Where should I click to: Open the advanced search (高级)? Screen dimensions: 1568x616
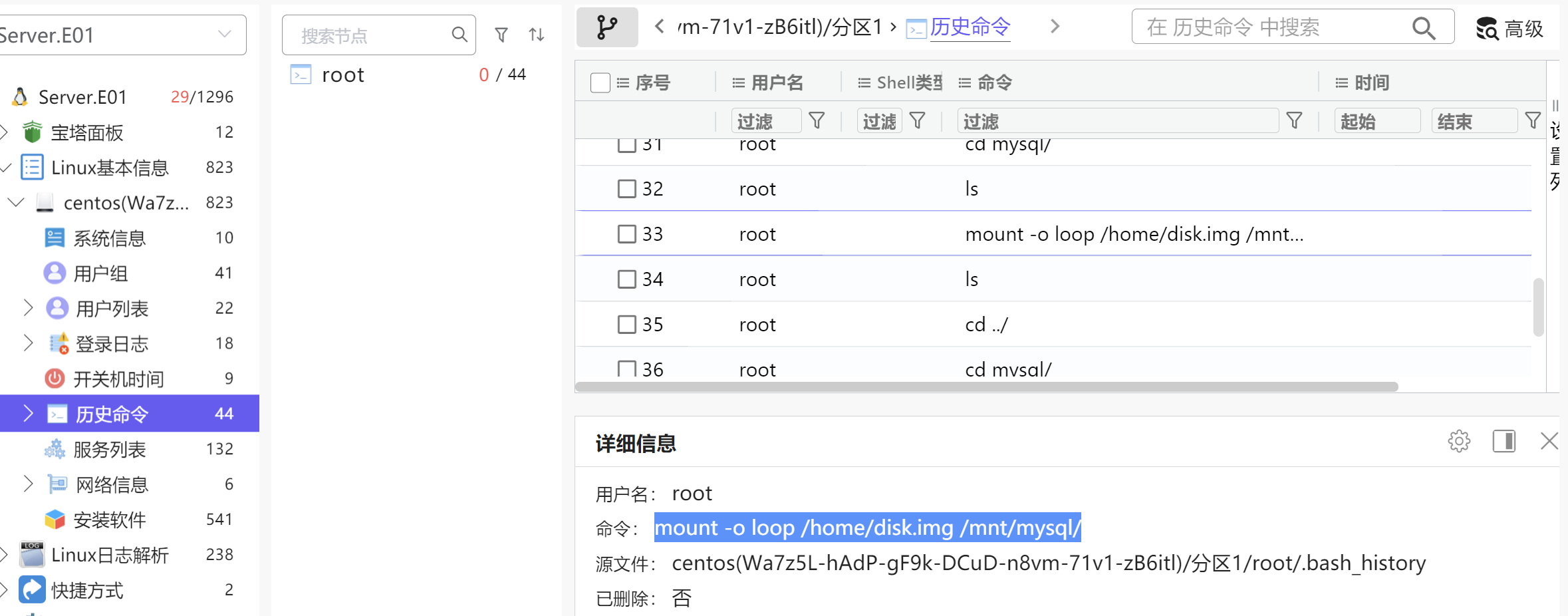tap(1509, 29)
